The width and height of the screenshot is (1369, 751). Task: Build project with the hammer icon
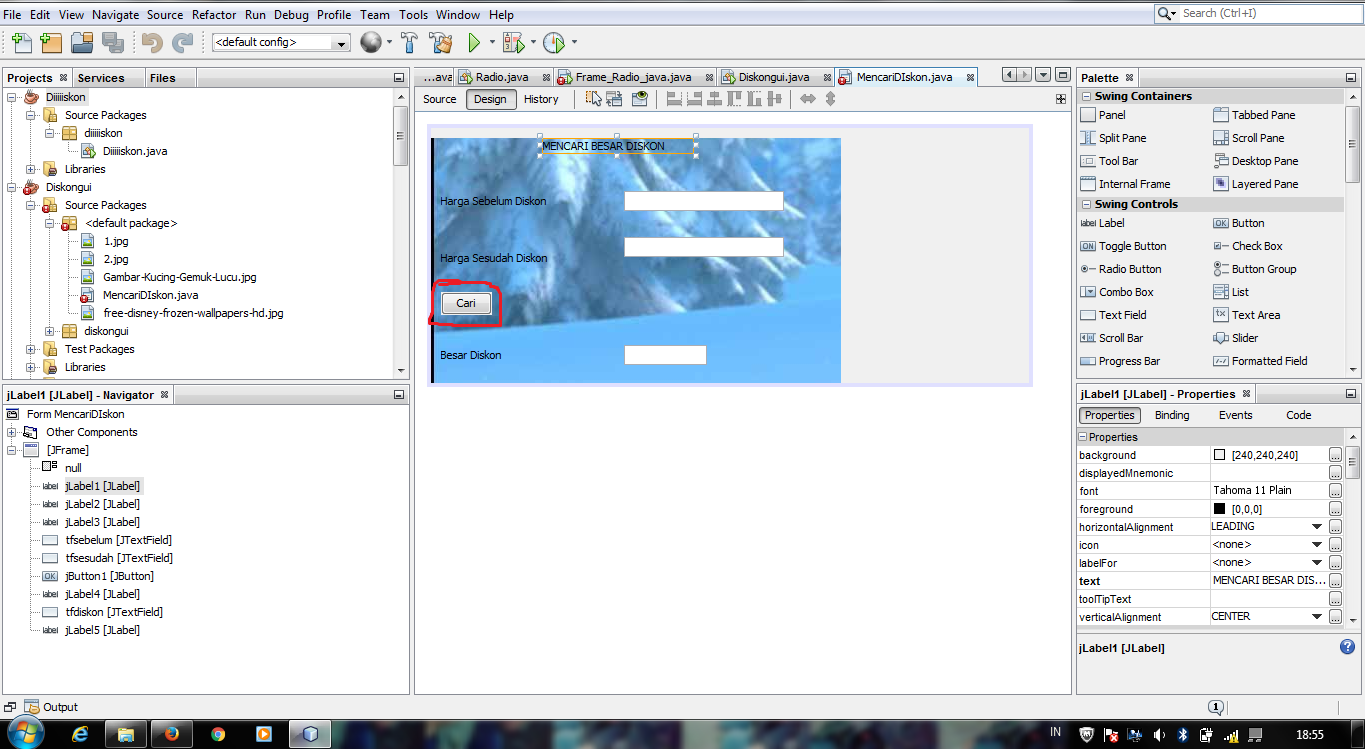point(409,42)
